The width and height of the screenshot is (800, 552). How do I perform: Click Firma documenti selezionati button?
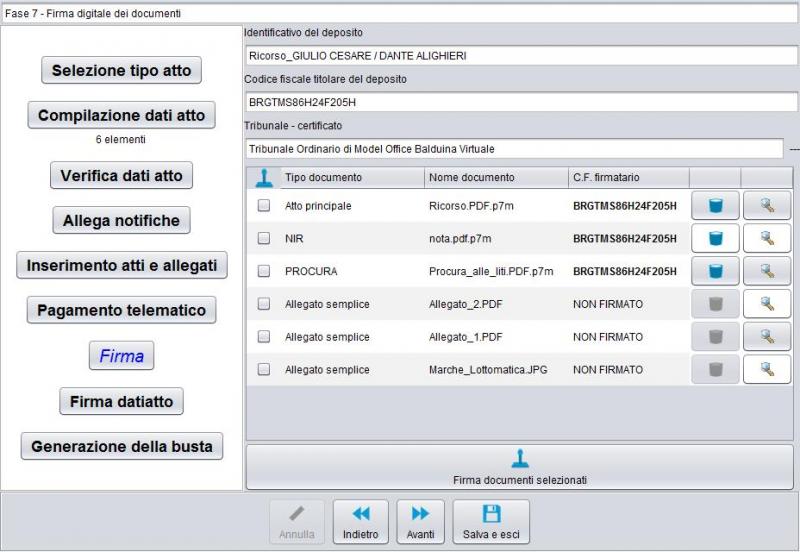pos(520,467)
